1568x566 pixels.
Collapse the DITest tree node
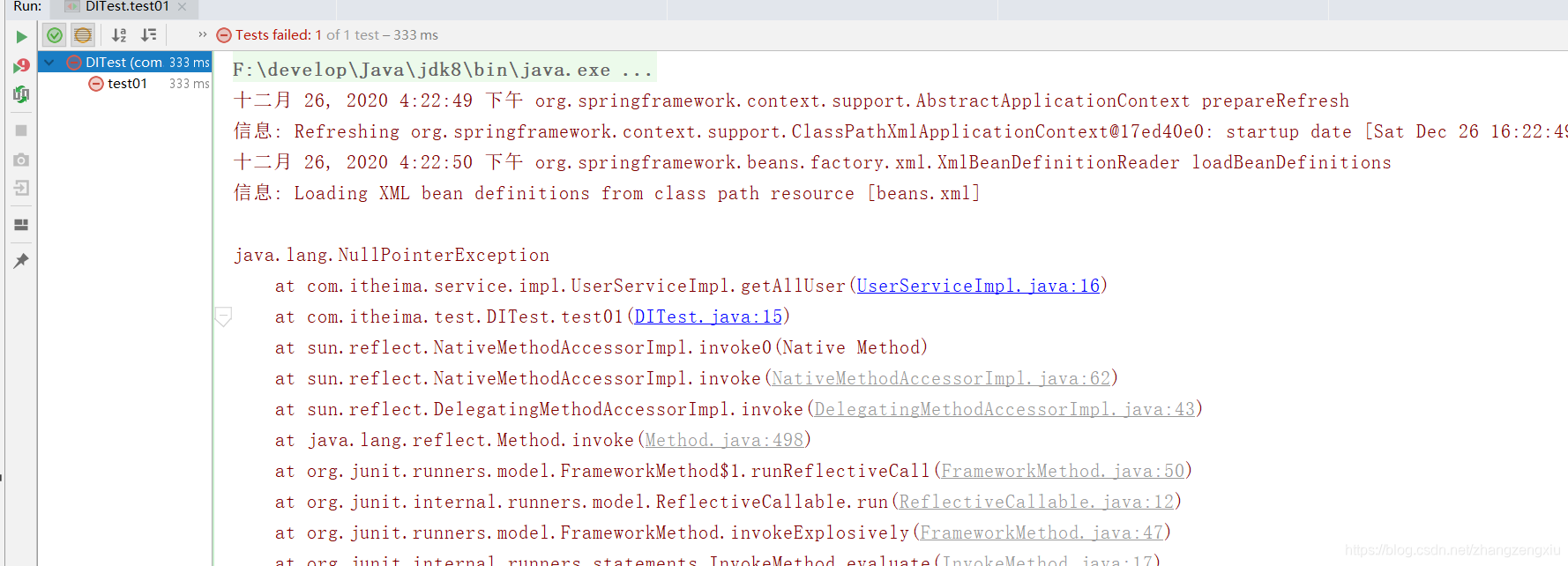pos(49,62)
